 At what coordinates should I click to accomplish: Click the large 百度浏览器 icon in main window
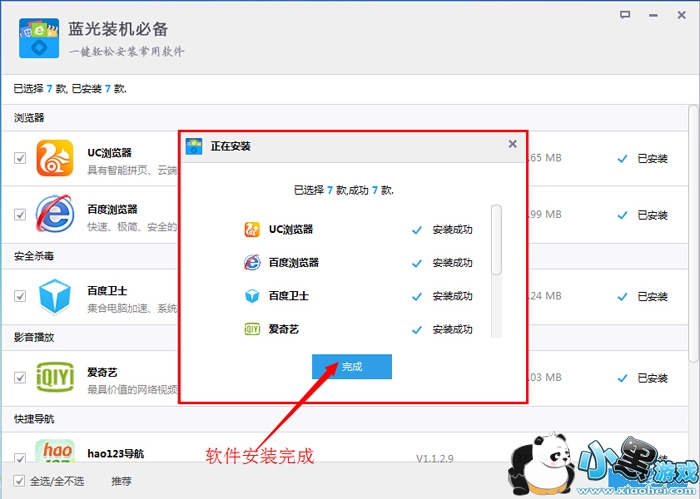(x=54, y=214)
